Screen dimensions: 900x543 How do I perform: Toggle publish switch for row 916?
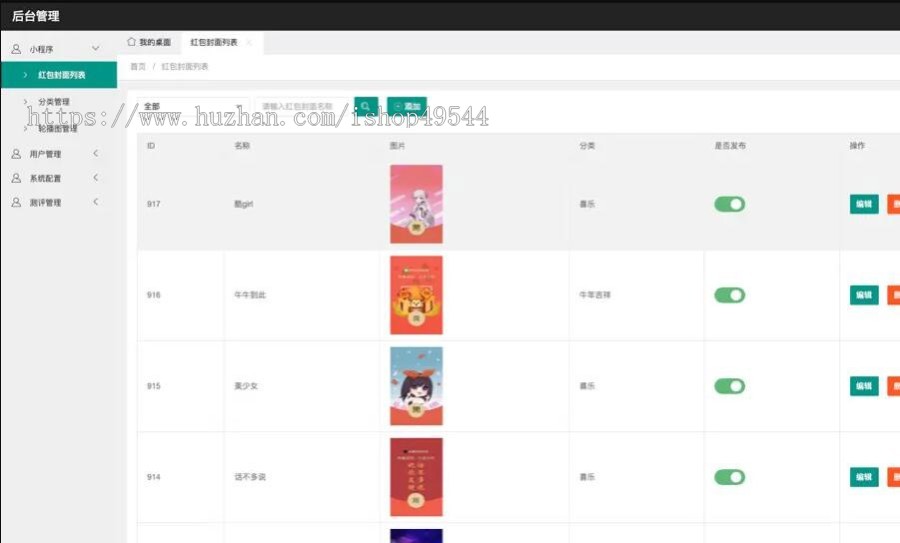point(730,295)
